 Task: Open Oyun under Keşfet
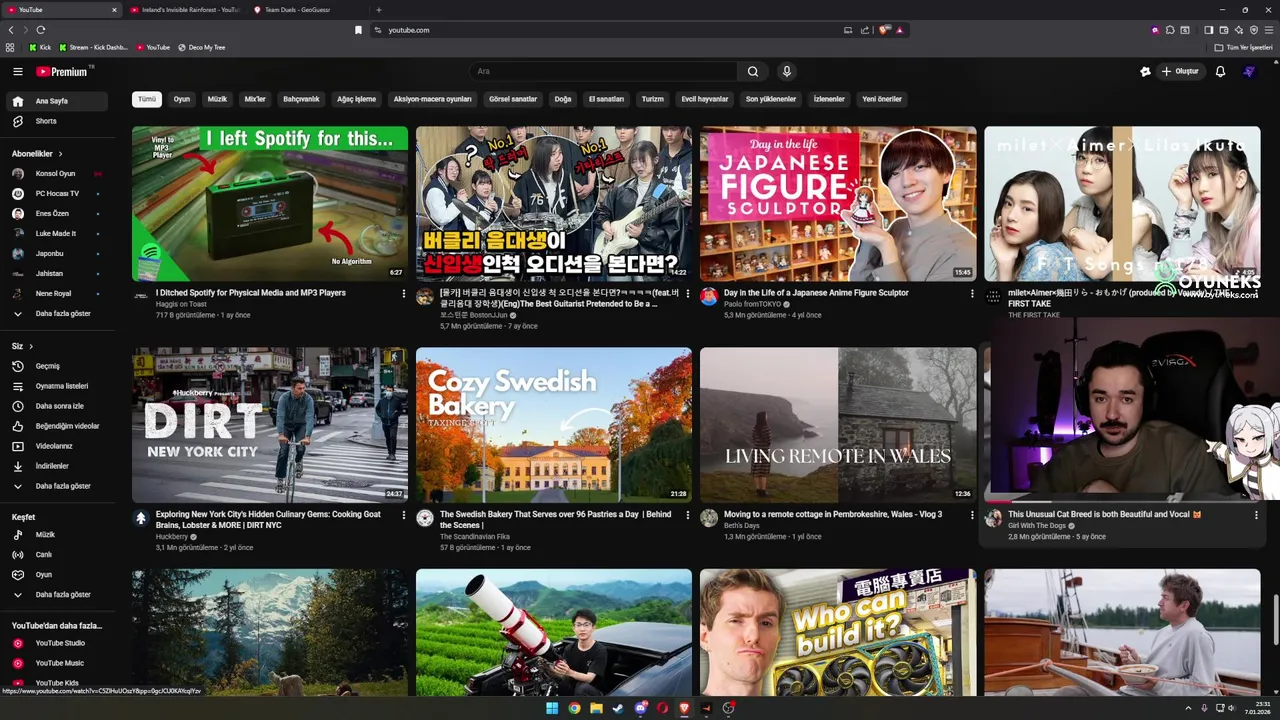click(x=57, y=575)
